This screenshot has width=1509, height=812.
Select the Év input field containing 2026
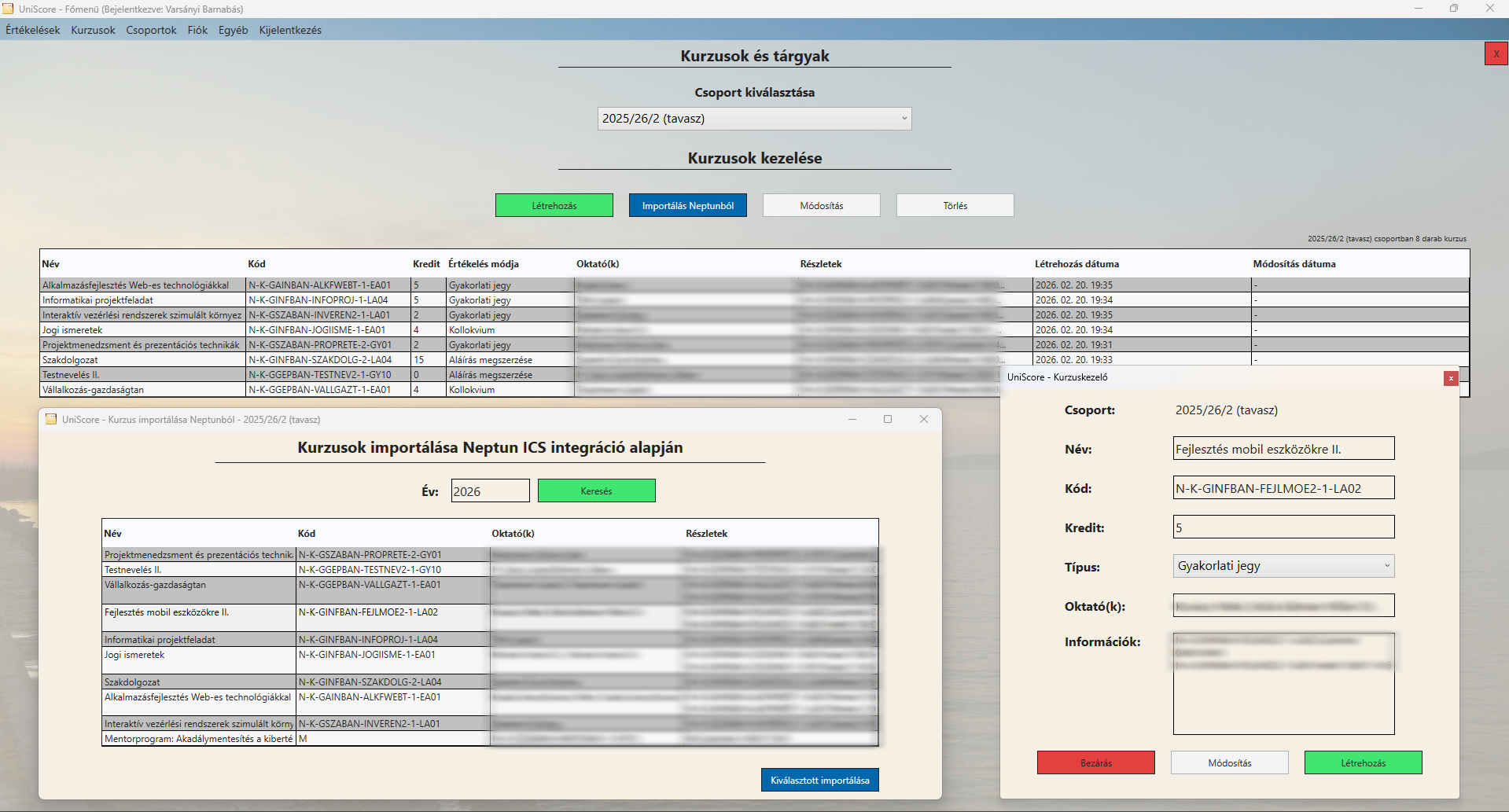click(489, 490)
